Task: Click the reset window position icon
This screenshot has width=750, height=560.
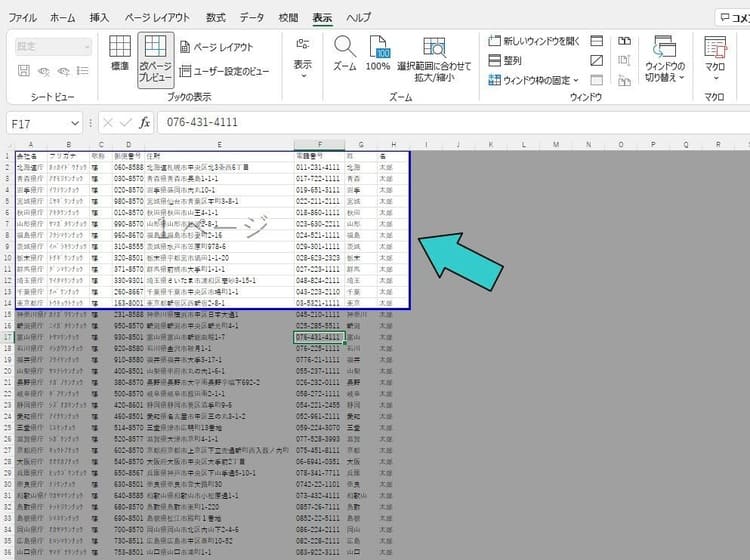Action: pos(624,80)
